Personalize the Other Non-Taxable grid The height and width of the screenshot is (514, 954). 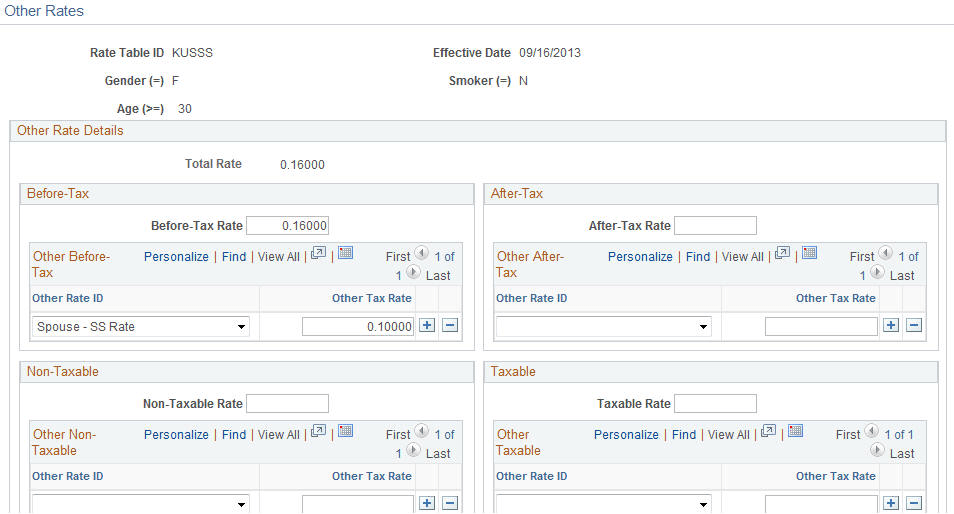click(x=176, y=435)
